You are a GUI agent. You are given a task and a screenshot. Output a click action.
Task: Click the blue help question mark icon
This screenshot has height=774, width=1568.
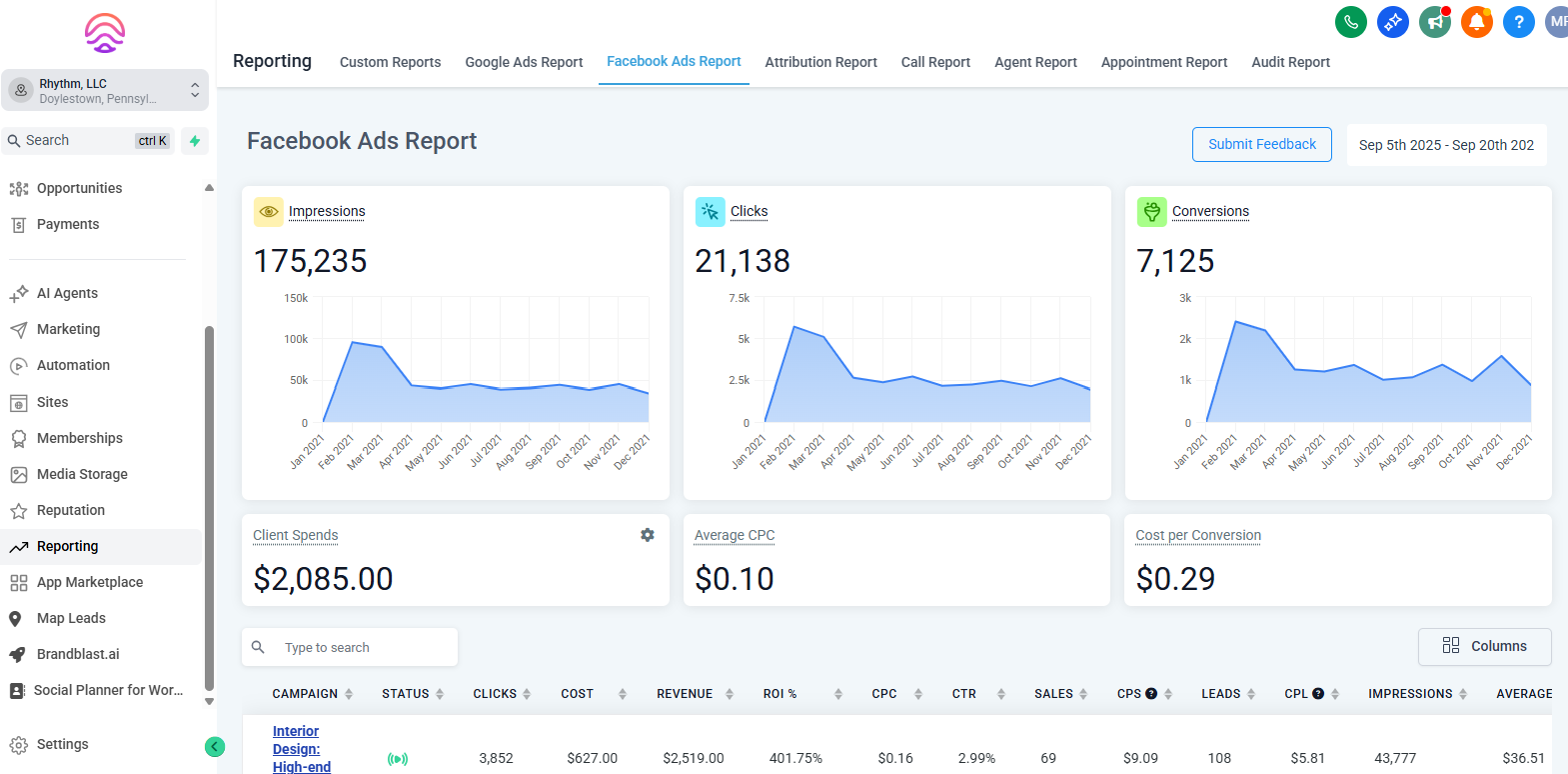(1518, 22)
